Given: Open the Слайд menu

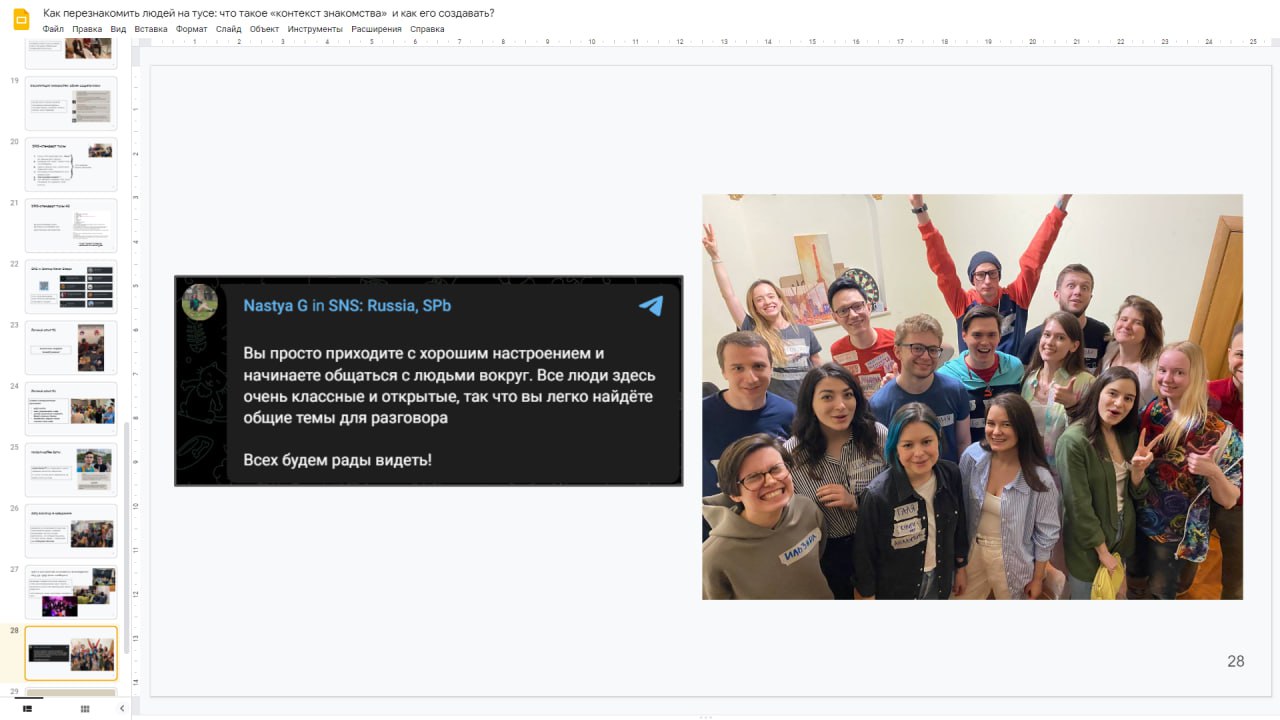Looking at the screenshot, I should pyautogui.click(x=228, y=29).
